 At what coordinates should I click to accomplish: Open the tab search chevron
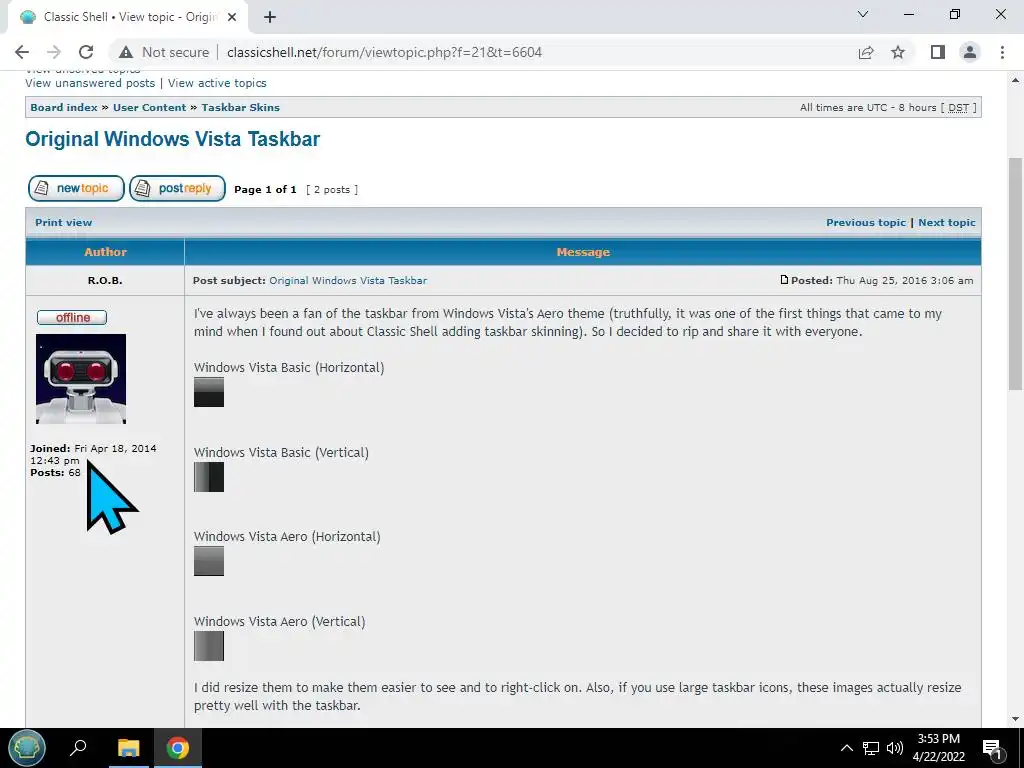(863, 14)
